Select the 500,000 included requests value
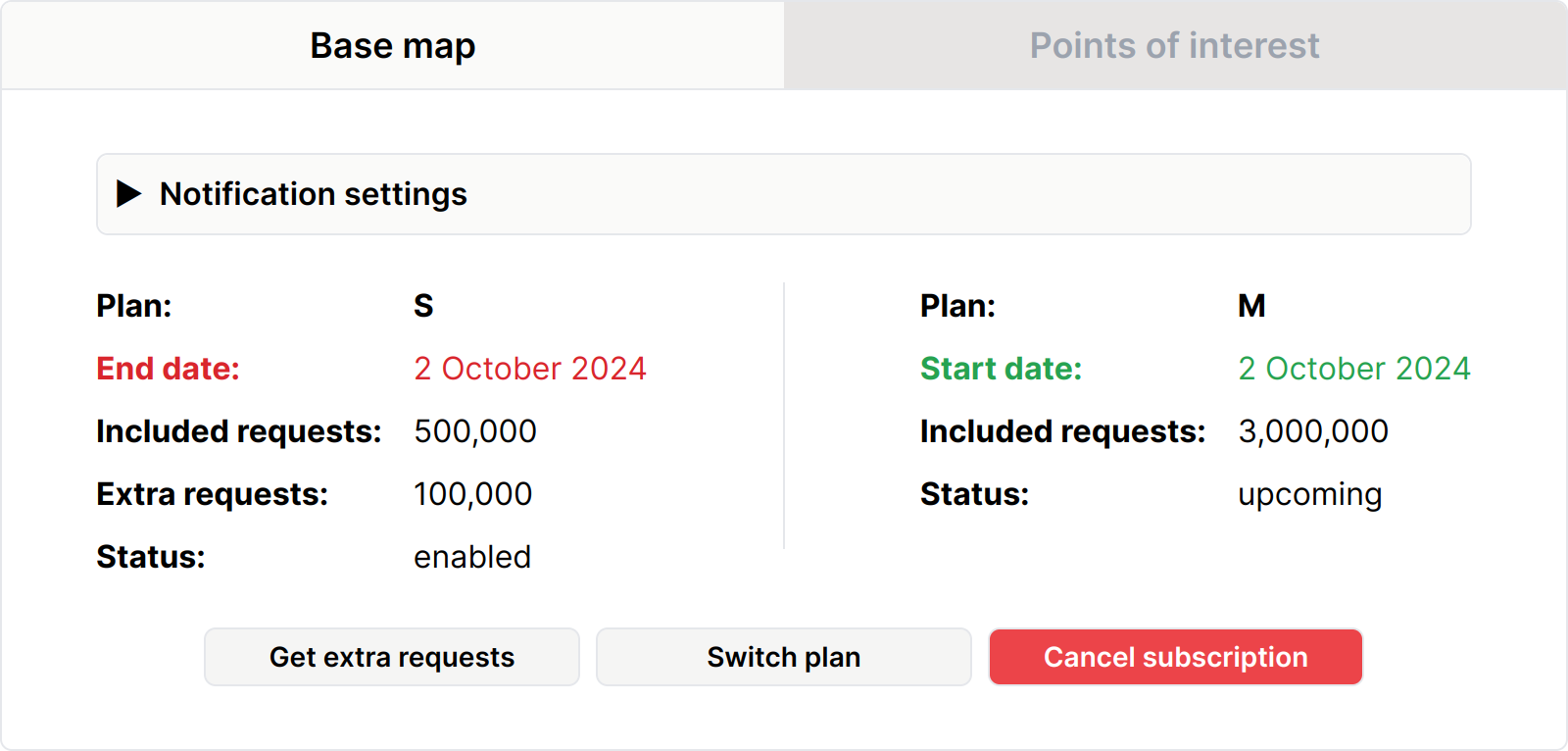Viewport: 1568px width, 751px height. click(x=475, y=431)
